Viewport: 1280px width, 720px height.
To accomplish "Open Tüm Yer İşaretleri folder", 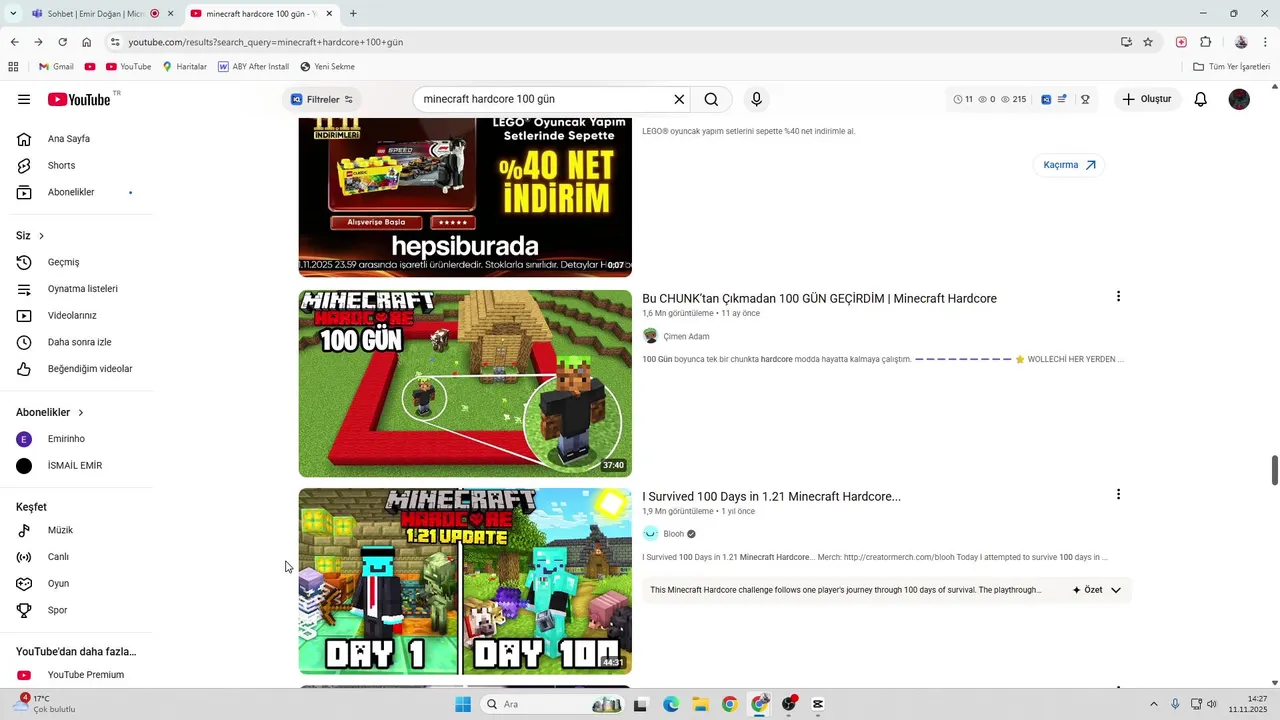I will point(1232,67).
